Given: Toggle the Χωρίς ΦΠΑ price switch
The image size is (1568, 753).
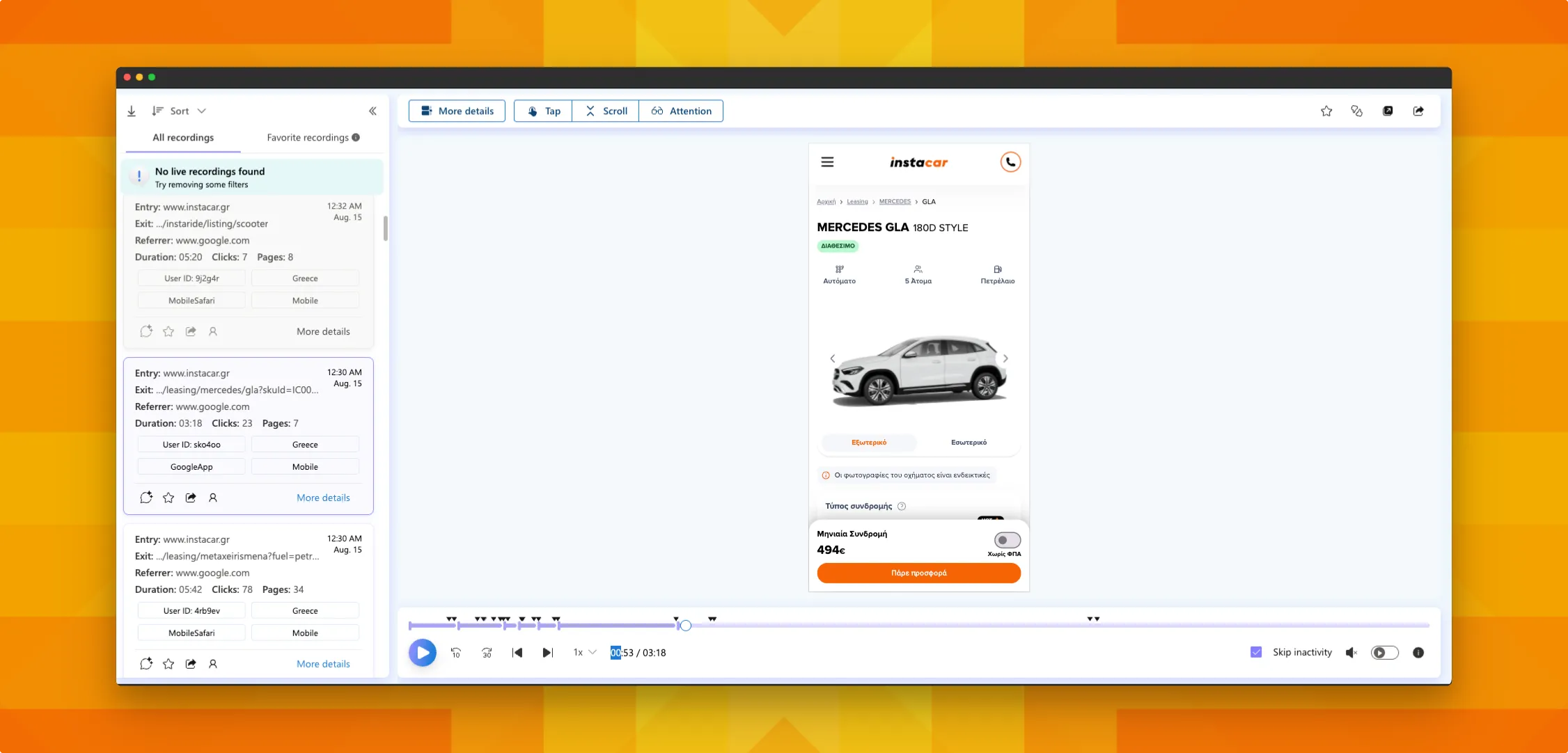Looking at the screenshot, I should pyautogui.click(x=1007, y=540).
